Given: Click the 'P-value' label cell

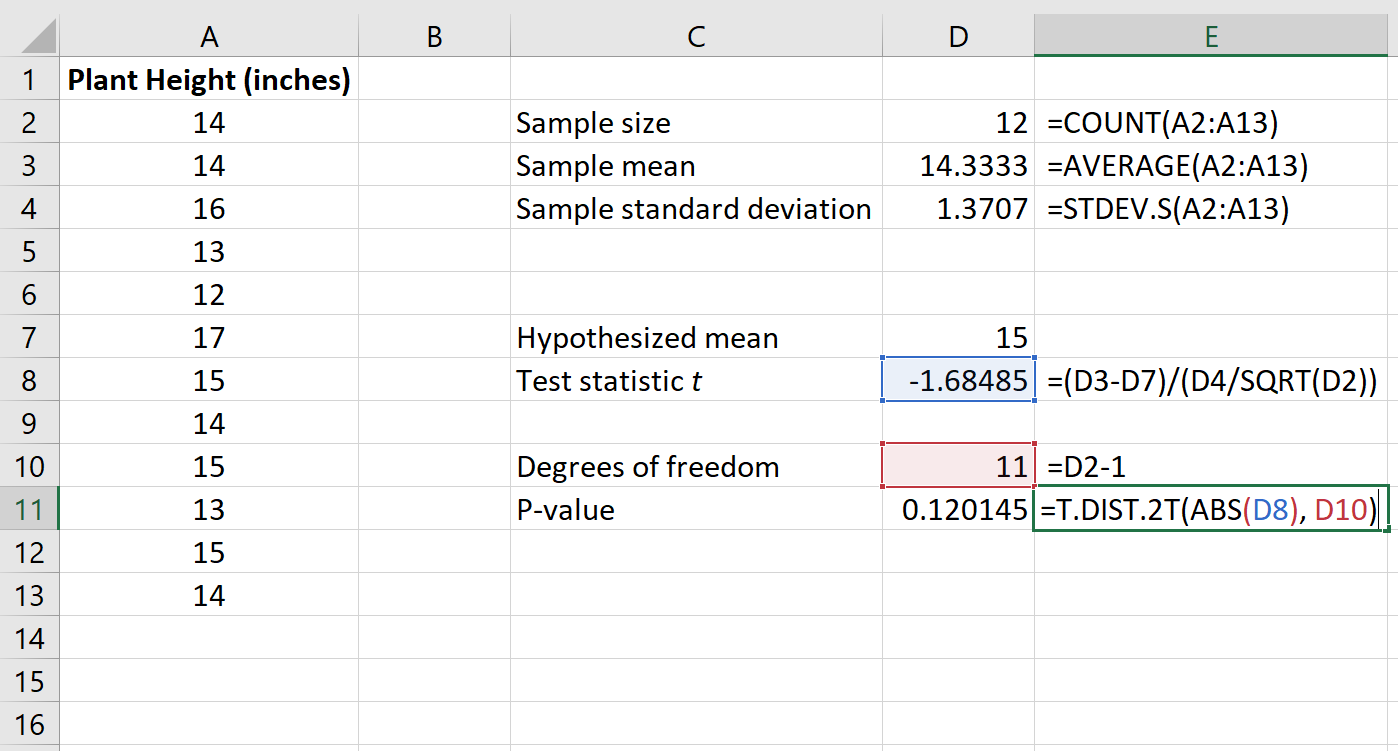Looking at the screenshot, I should click(x=696, y=509).
